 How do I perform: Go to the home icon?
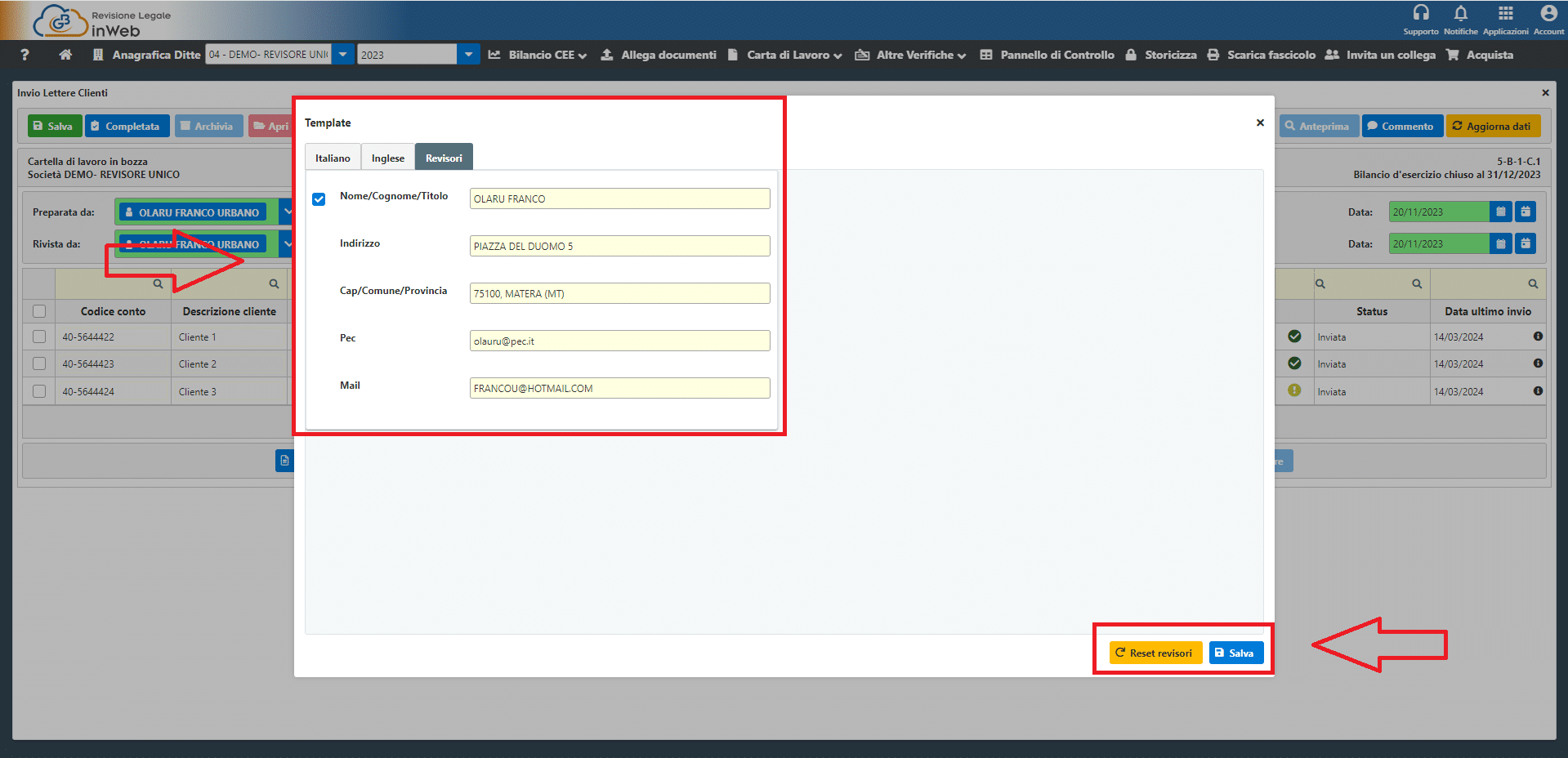tap(65, 55)
